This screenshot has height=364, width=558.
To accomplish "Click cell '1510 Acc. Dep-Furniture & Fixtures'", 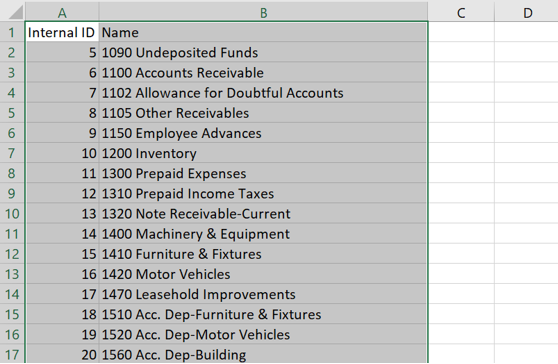I will 263,314.
